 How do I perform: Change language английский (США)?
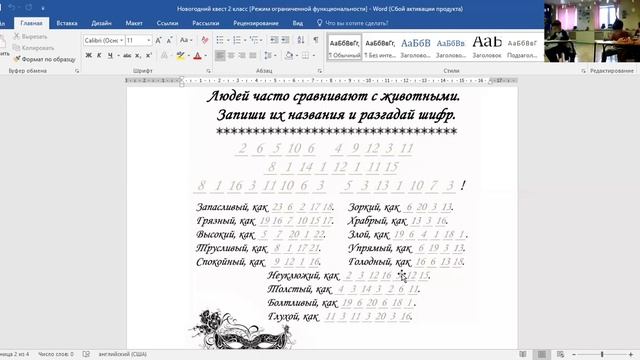coord(122,354)
